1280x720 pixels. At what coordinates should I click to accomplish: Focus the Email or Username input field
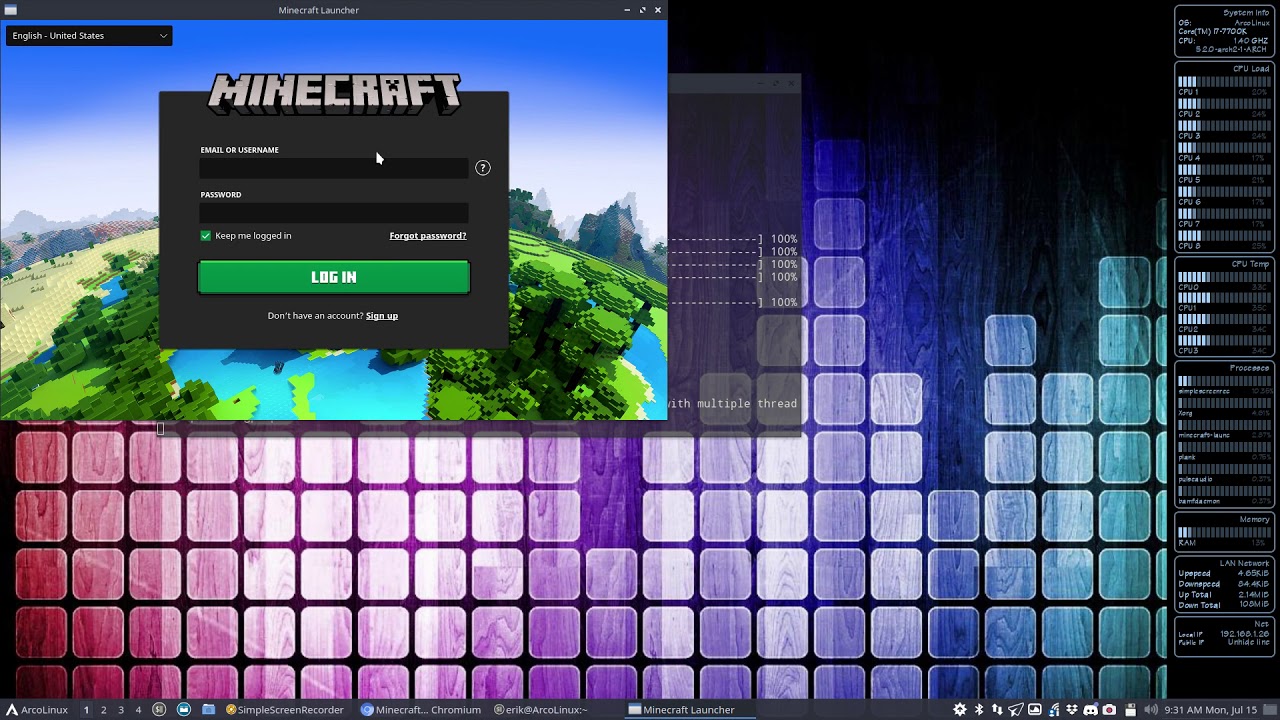pos(334,168)
